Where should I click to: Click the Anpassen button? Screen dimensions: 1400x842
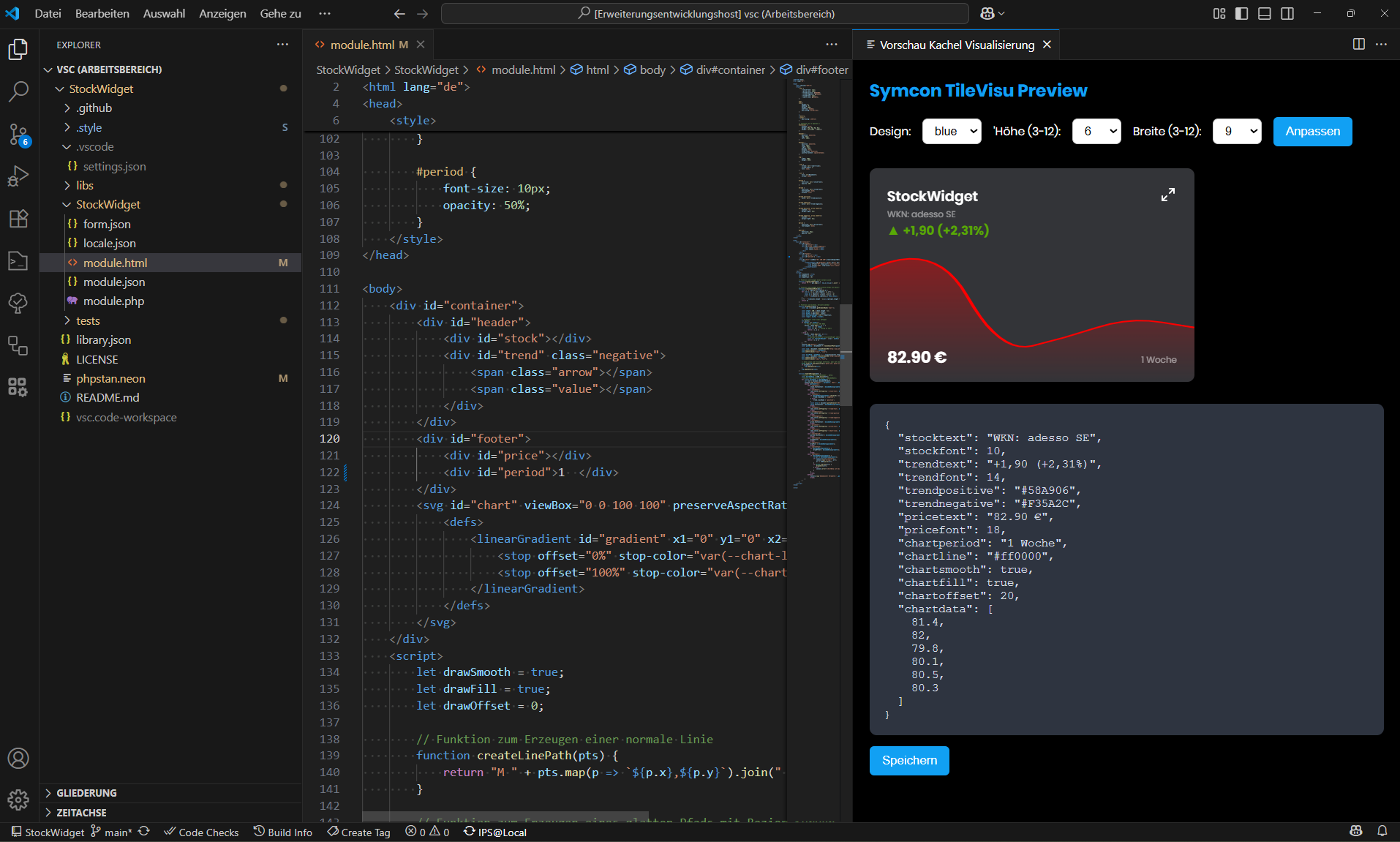pyautogui.click(x=1312, y=132)
